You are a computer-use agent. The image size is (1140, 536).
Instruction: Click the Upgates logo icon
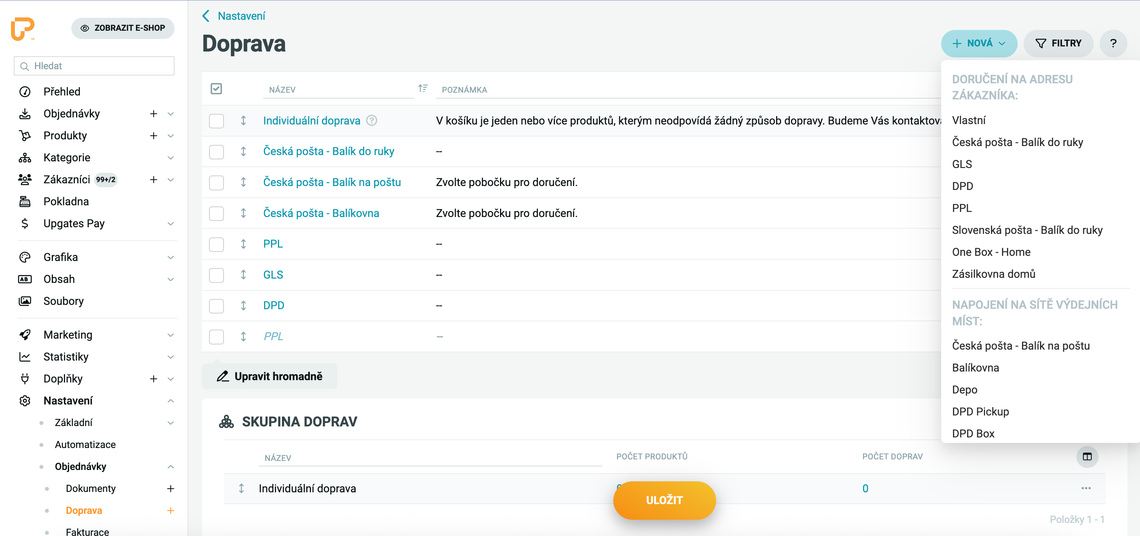click(23, 30)
